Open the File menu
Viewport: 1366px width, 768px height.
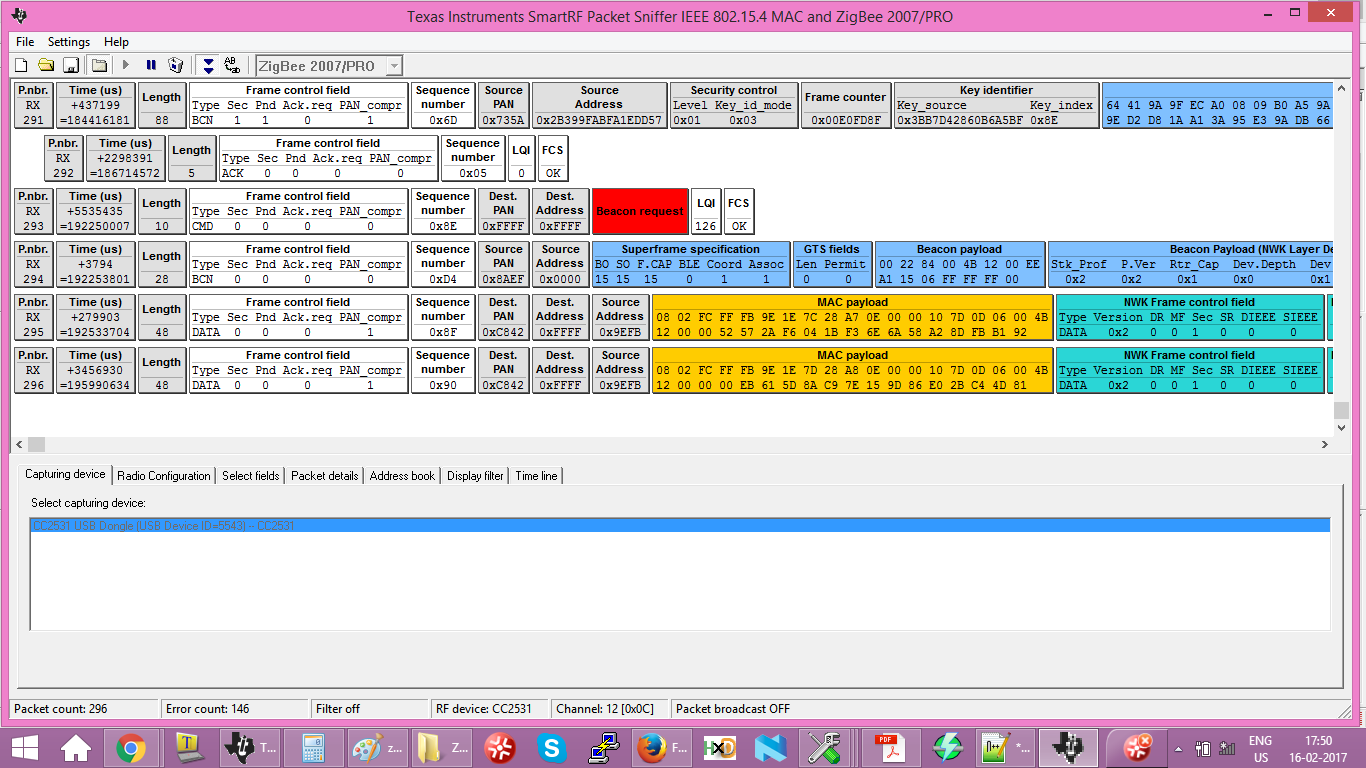25,42
